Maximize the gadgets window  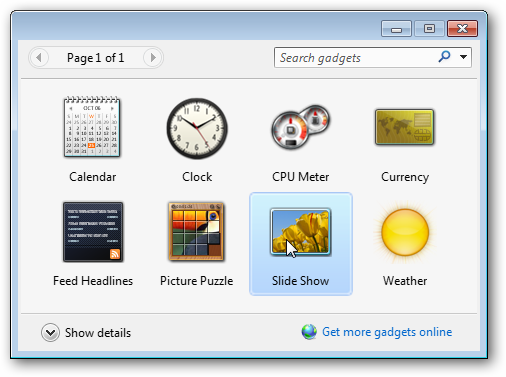[429, 29]
